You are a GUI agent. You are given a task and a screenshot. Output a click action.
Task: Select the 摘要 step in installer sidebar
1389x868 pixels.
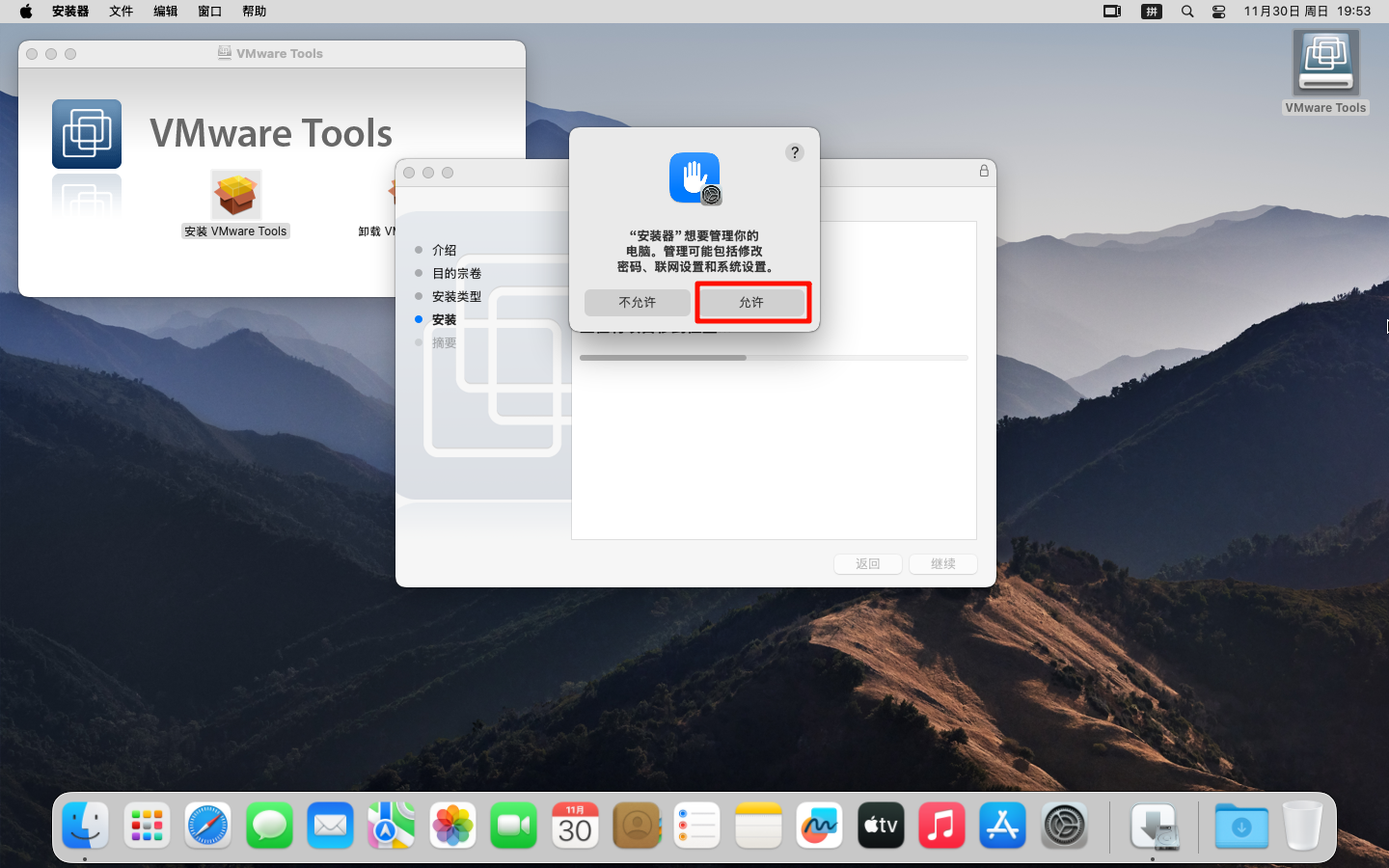(444, 342)
